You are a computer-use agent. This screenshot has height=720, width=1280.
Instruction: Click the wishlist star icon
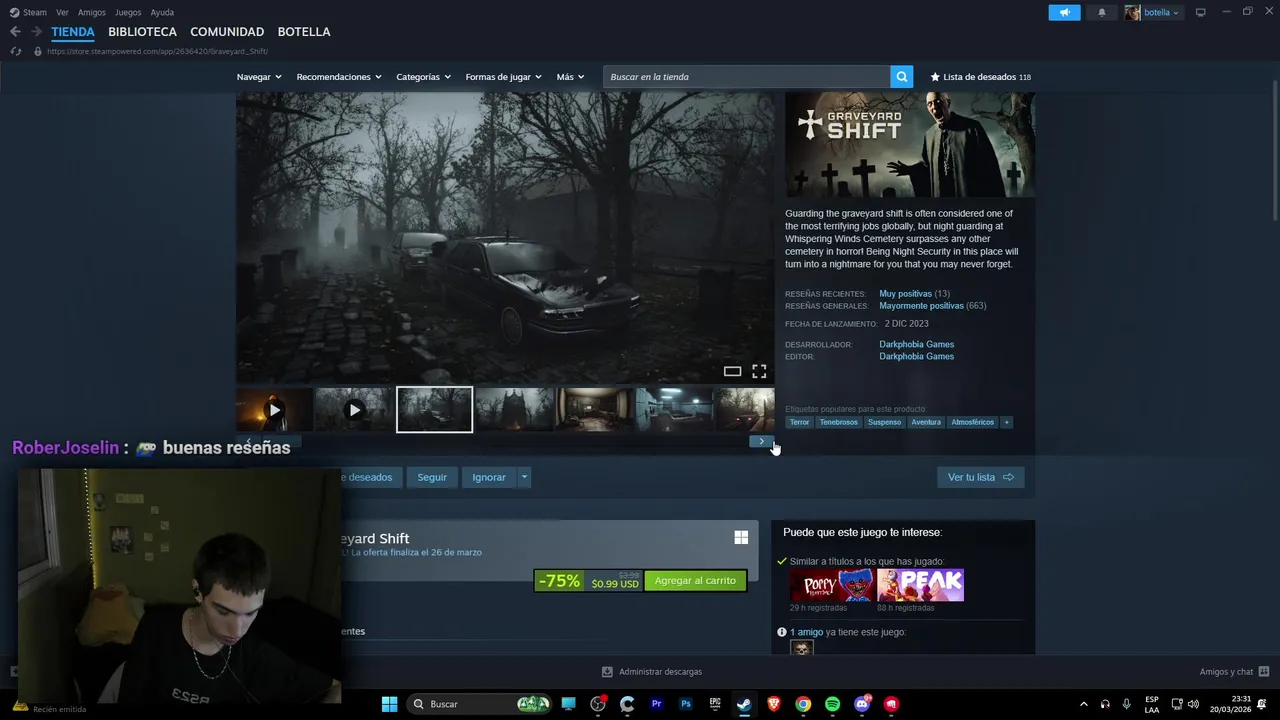(x=935, y=77)
